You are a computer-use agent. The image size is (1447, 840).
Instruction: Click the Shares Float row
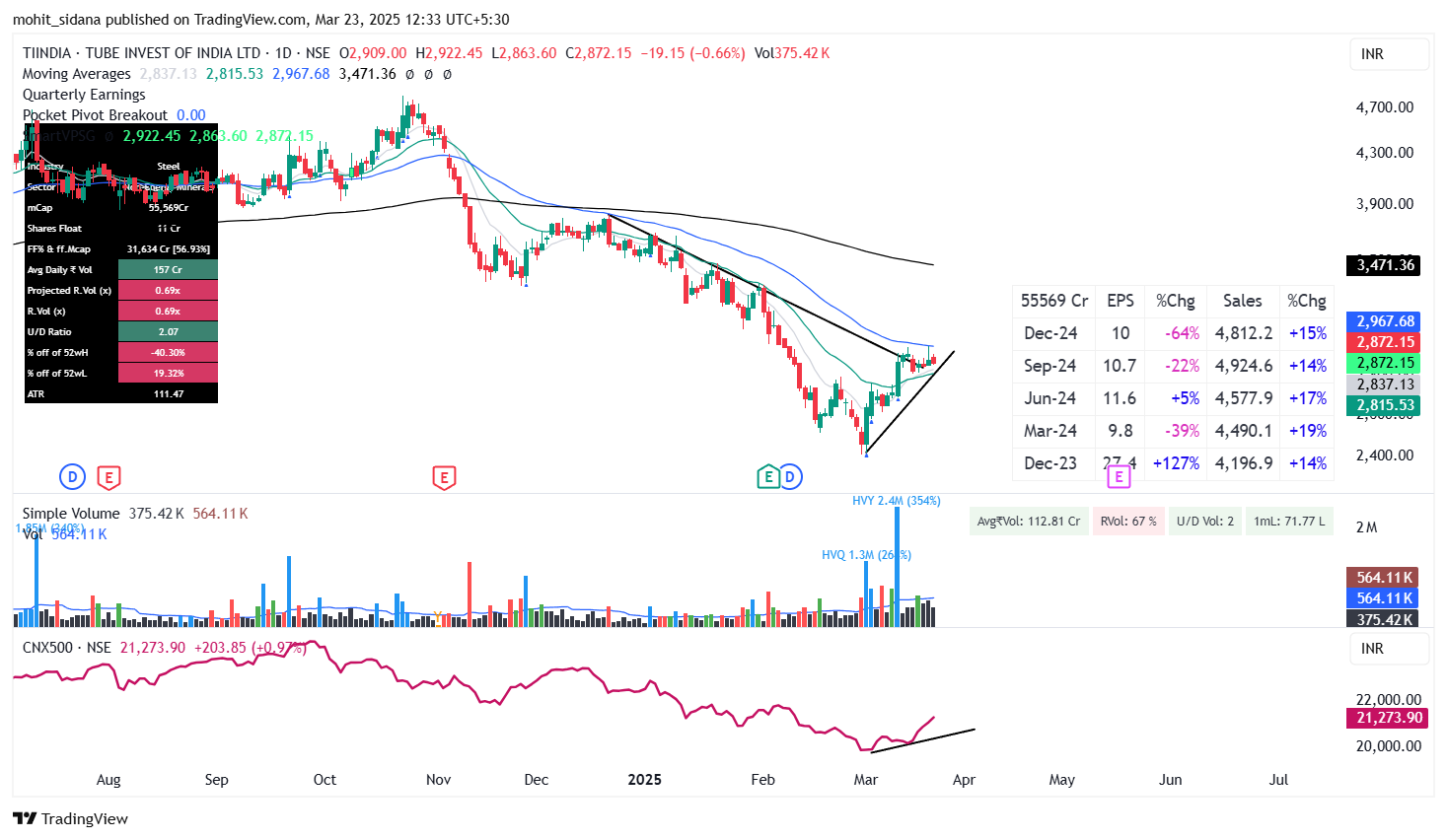[x=120, y=229]
